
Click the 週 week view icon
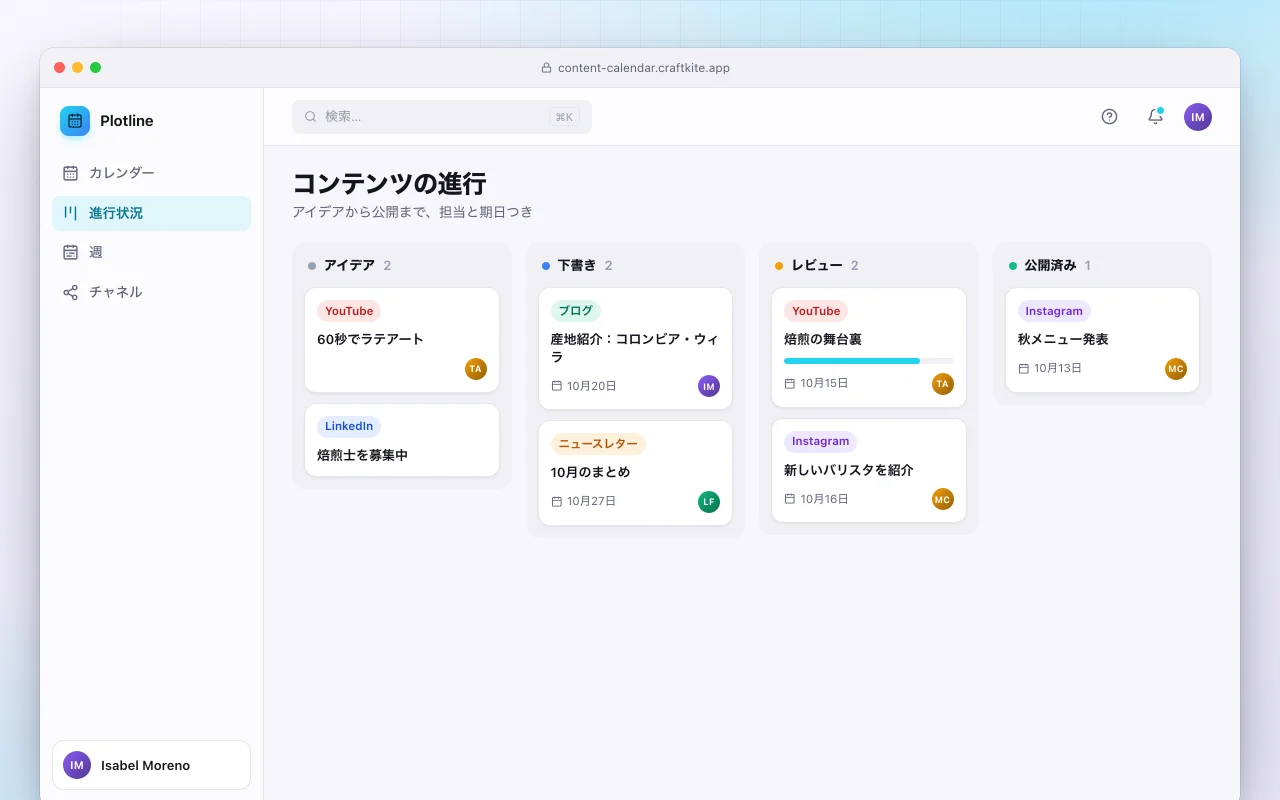pyautogui.click(x=70, y=252)
